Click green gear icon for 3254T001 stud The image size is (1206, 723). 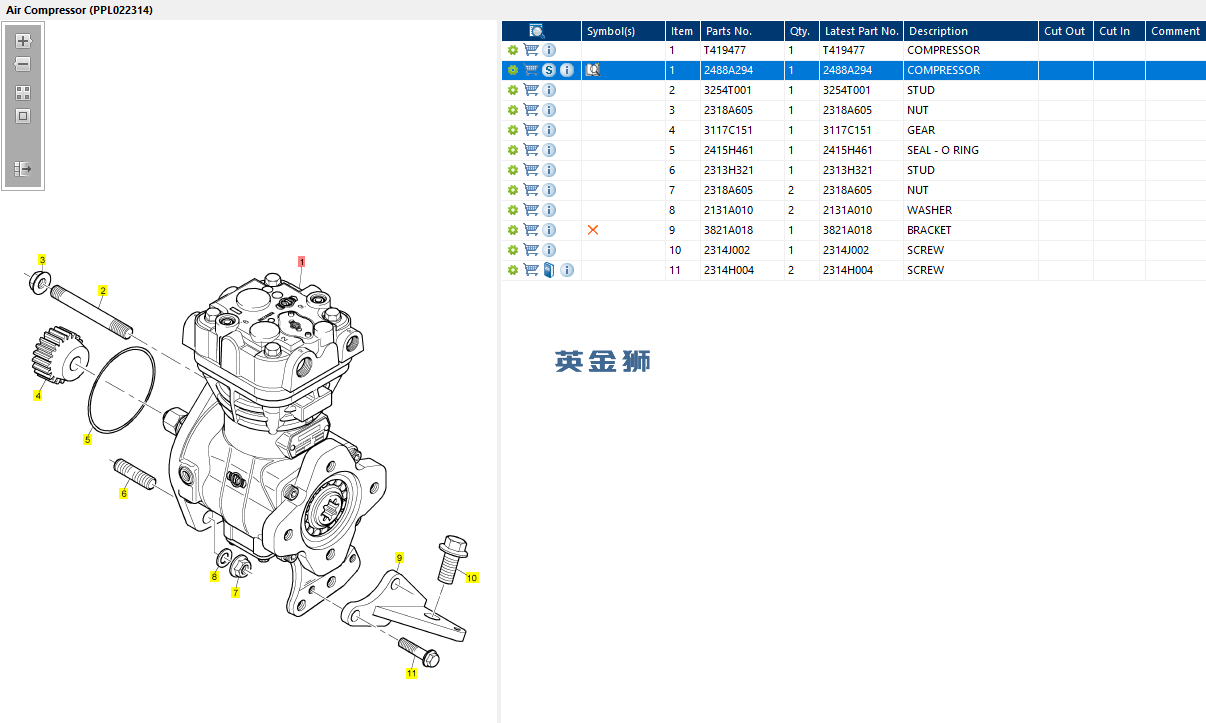pyautogui.click(x=513, y=90)
